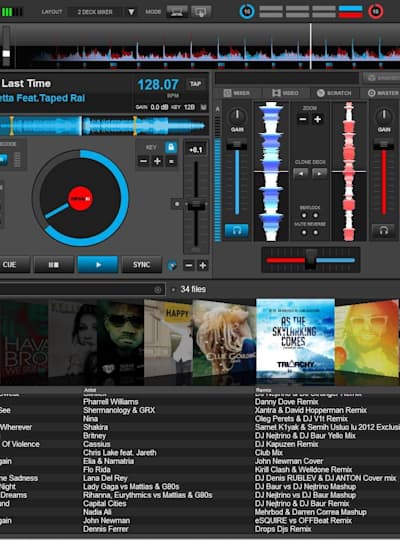Toggle the right deck headphone cue button
This screenshot has width=400, height=540.
(x=383, y=230)
